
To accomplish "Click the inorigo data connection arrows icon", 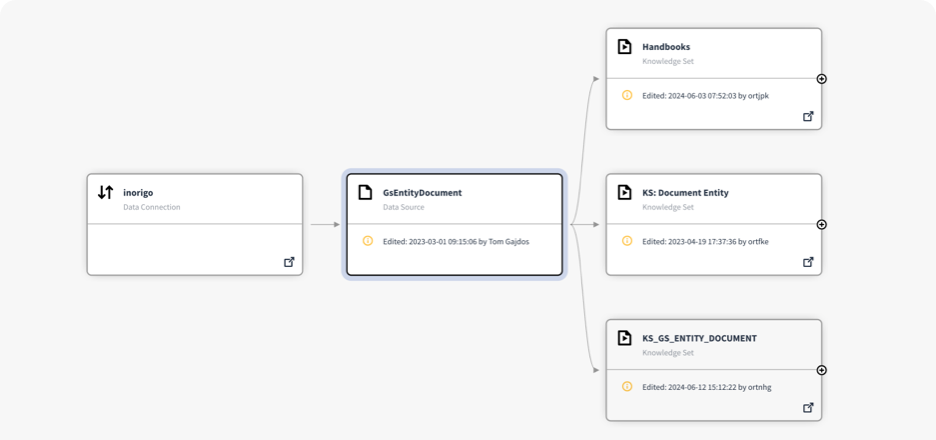I will point(105,192).
